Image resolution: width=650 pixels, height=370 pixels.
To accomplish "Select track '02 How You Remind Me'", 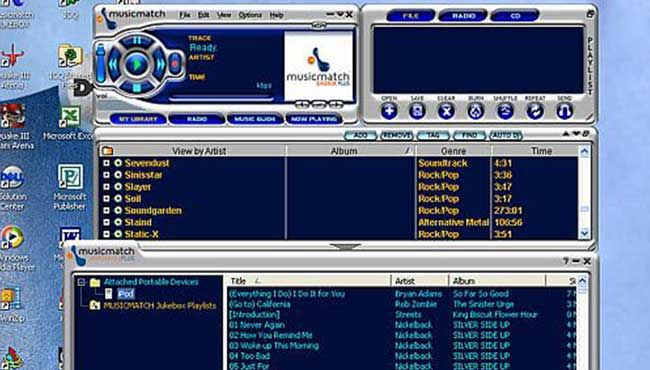I will tap(270, 335).
